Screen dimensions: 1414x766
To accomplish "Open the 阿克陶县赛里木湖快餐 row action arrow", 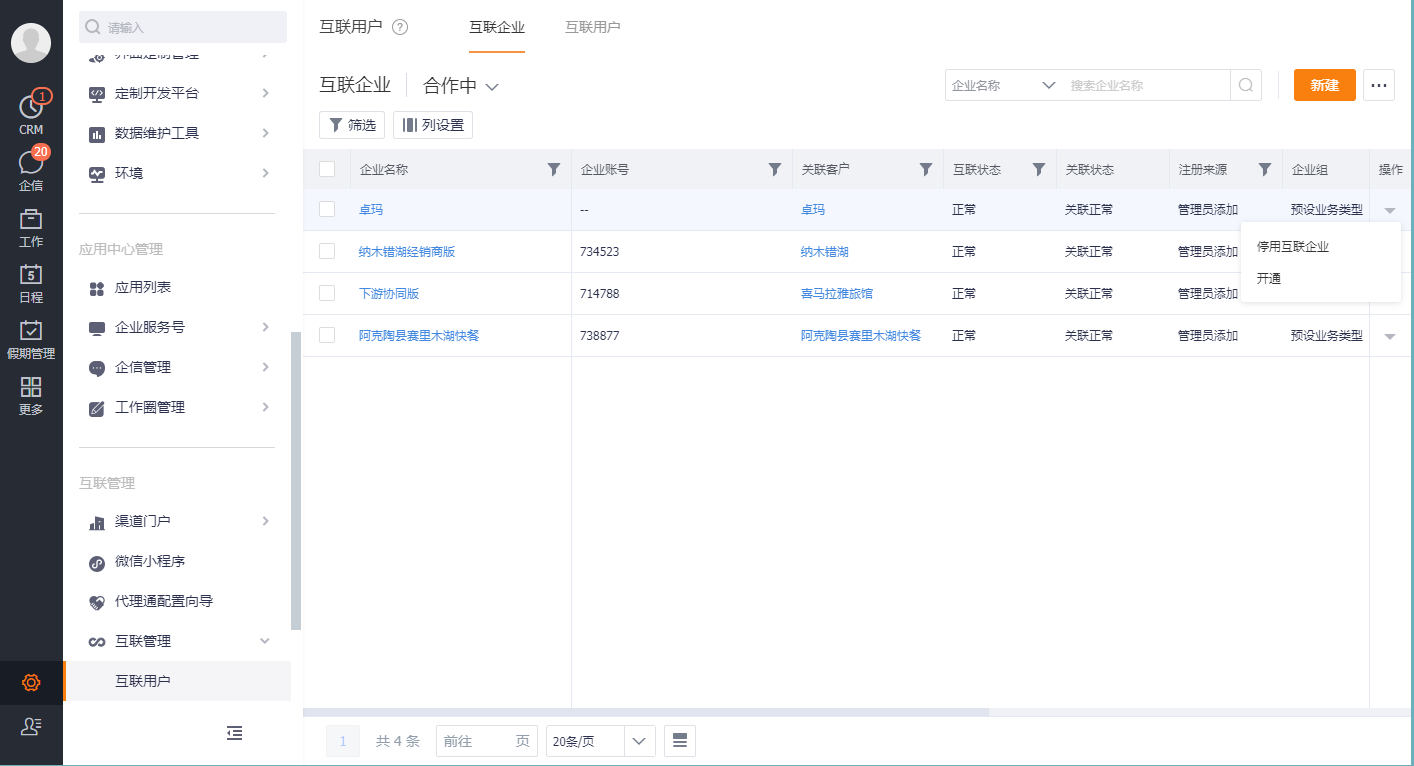I will pos(1390,336).
